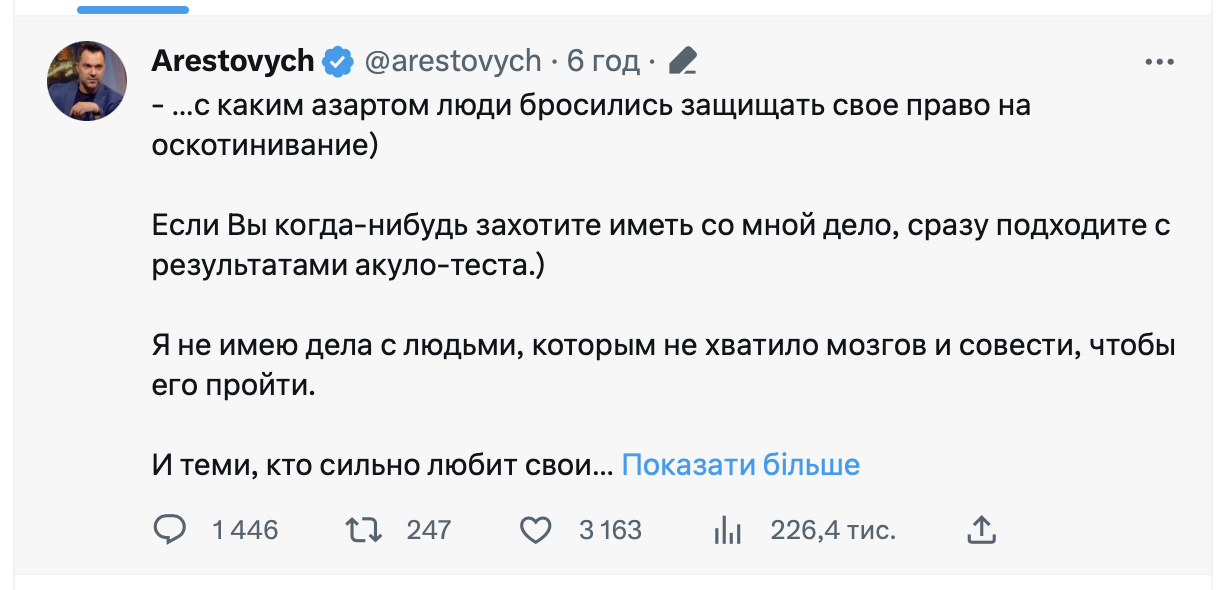Like the post with the heart icon
This screenshot has height=590, width=1232.
537,530
